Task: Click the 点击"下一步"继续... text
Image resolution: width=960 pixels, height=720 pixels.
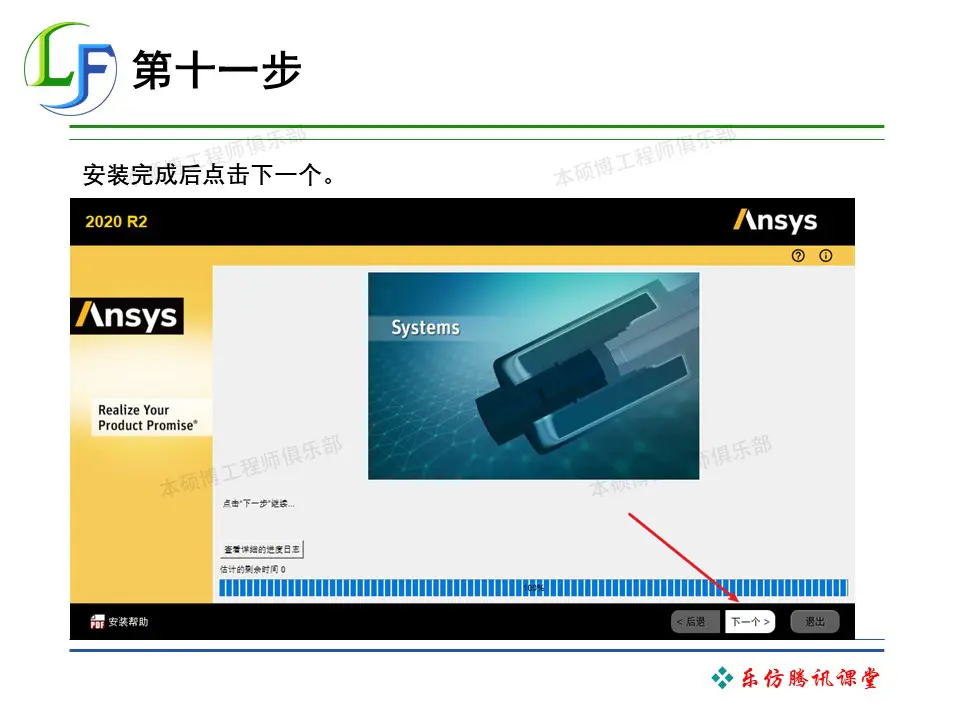Action: 258,503
